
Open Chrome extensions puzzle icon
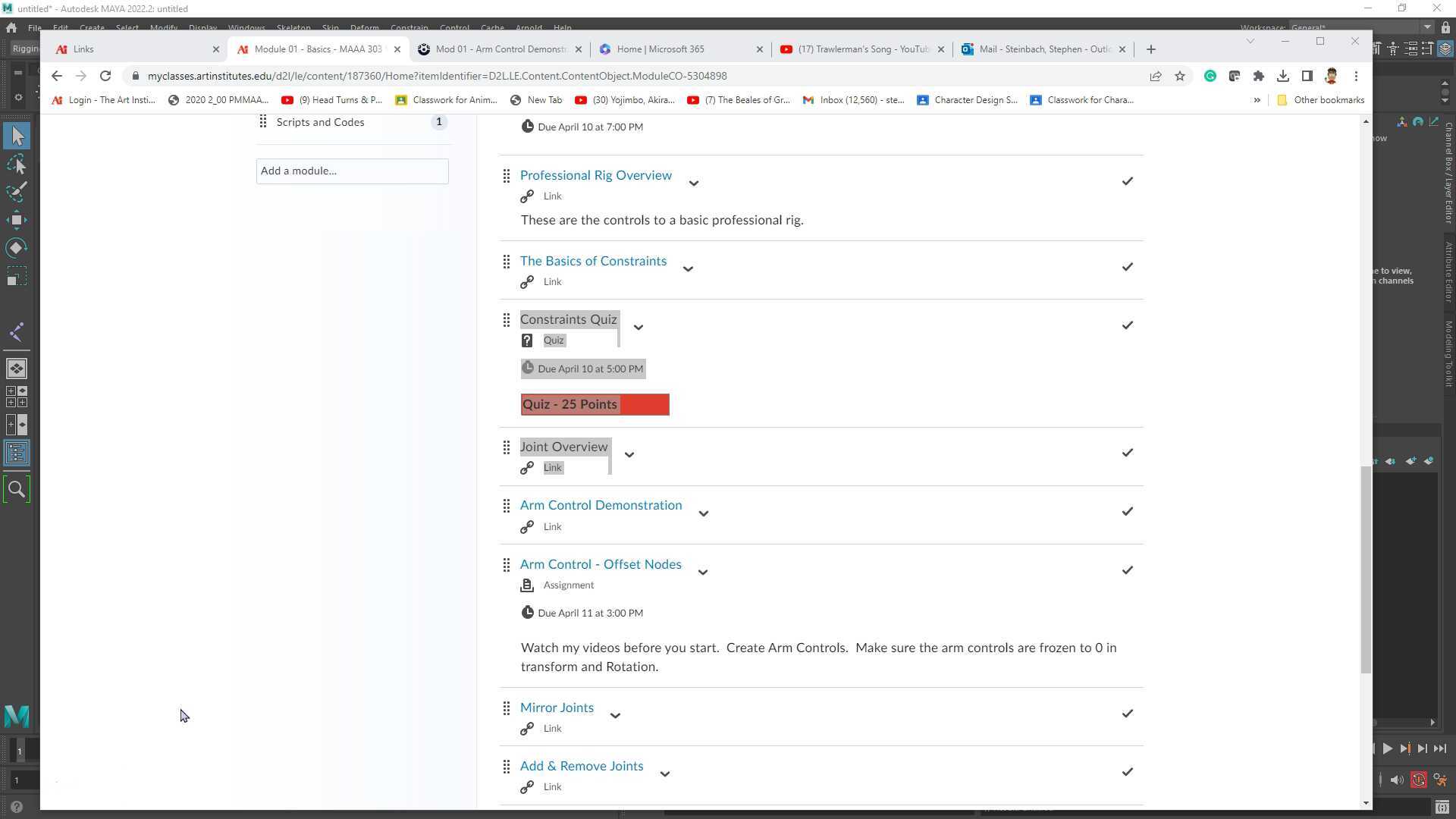coord(1259,76)
